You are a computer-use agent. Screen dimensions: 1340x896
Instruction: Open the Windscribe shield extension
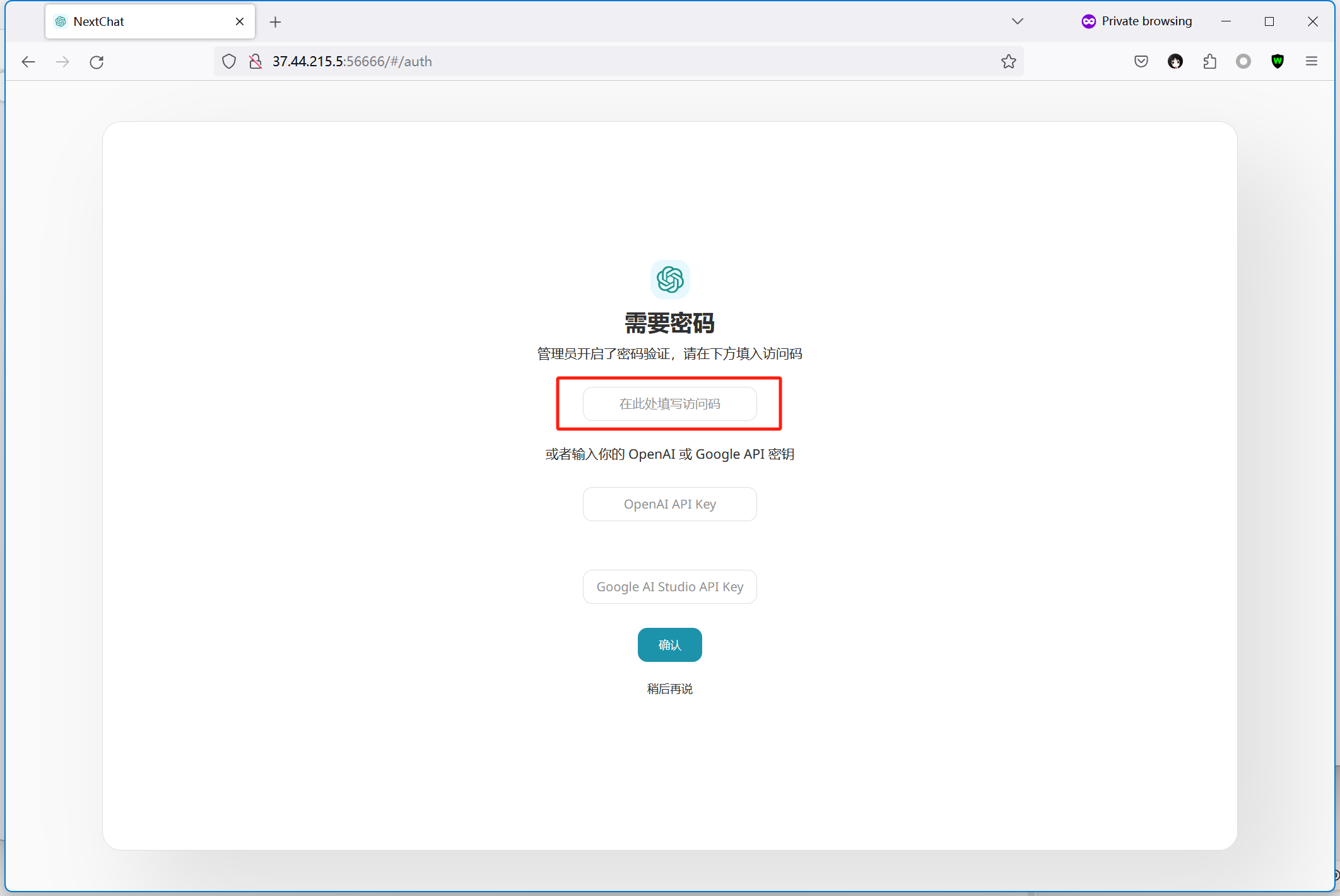click(x=1277, y=61)
